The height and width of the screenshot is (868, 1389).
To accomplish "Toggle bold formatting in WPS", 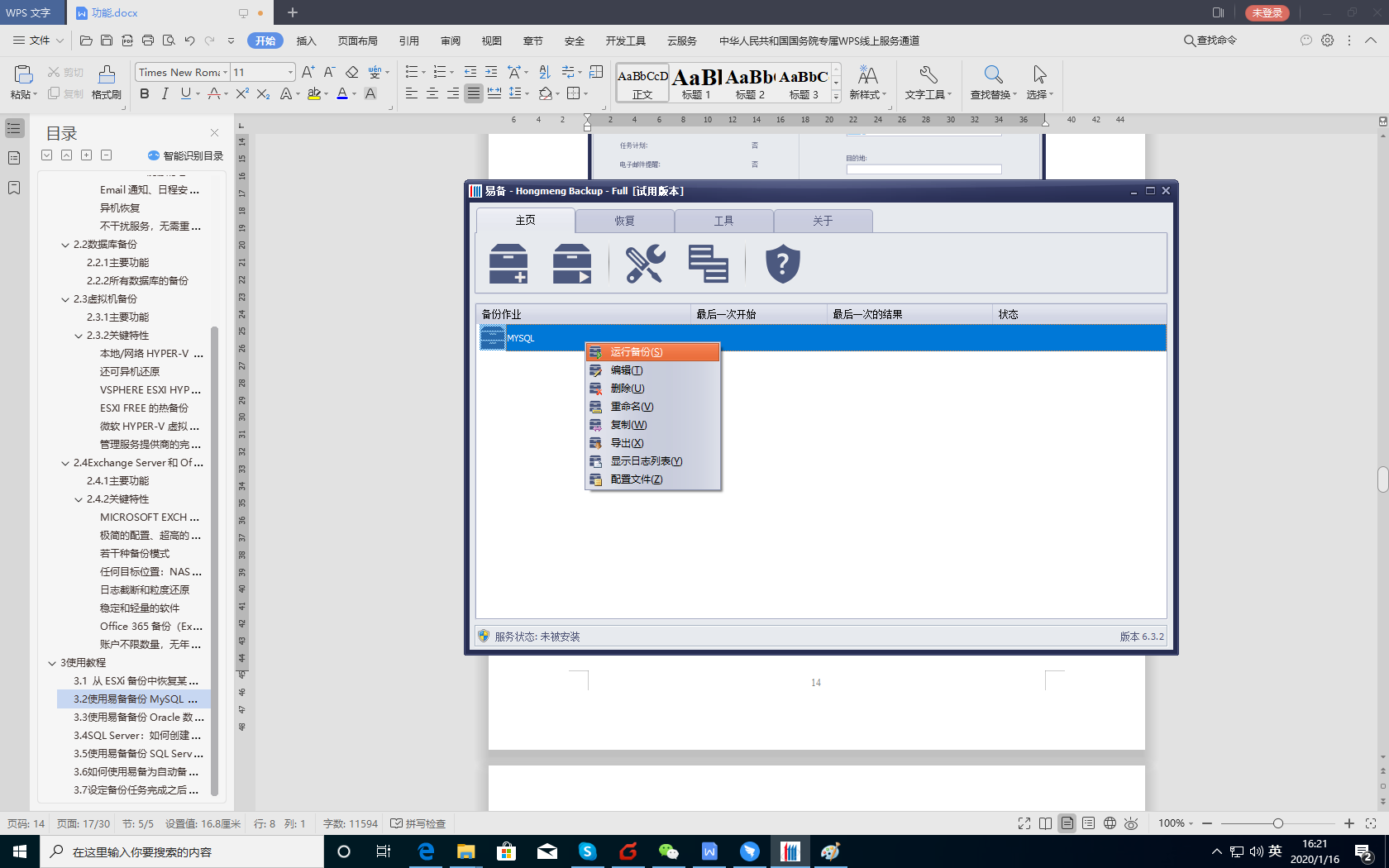I will (x=145, y=93).
